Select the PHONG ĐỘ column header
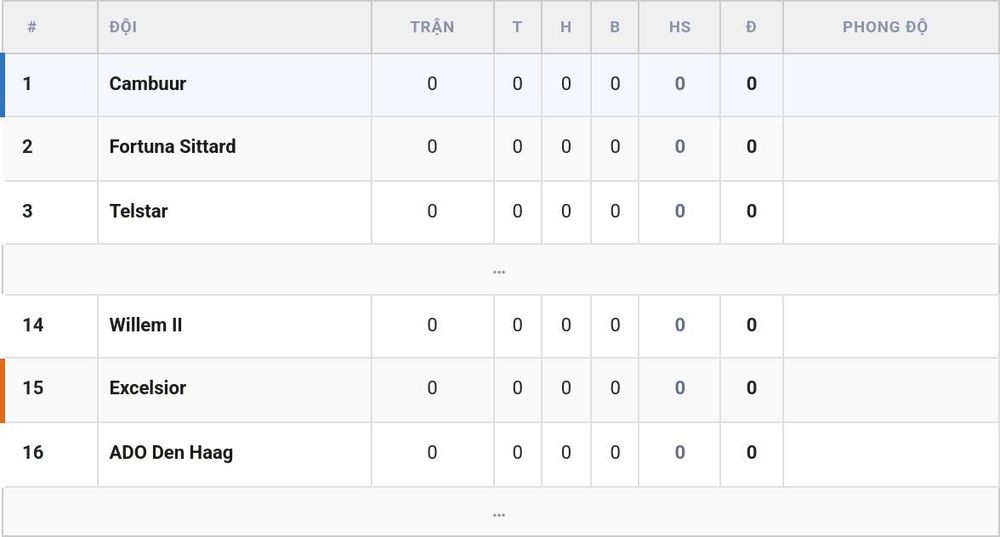 [x=885, y=27]
